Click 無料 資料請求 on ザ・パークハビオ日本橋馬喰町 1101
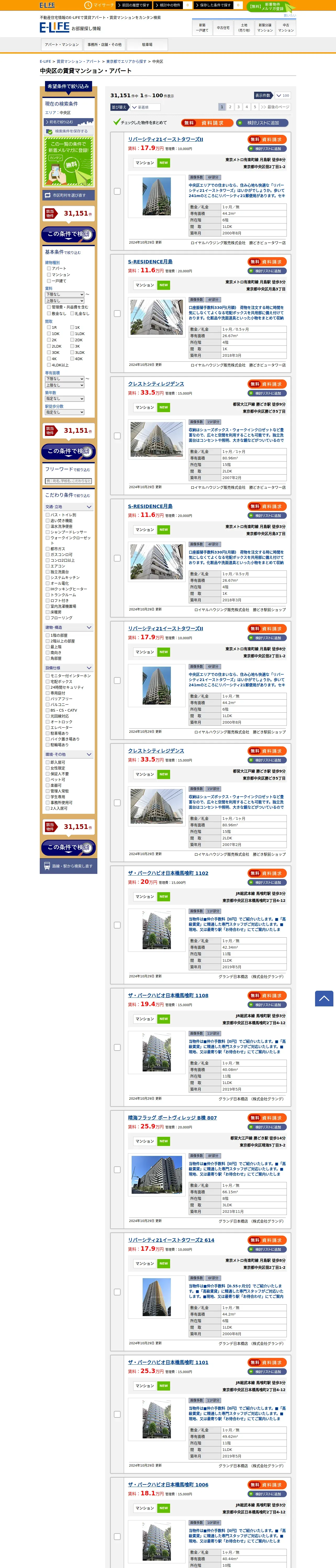This screenshot has width=336, height=1568. (x=267, y=1362)
